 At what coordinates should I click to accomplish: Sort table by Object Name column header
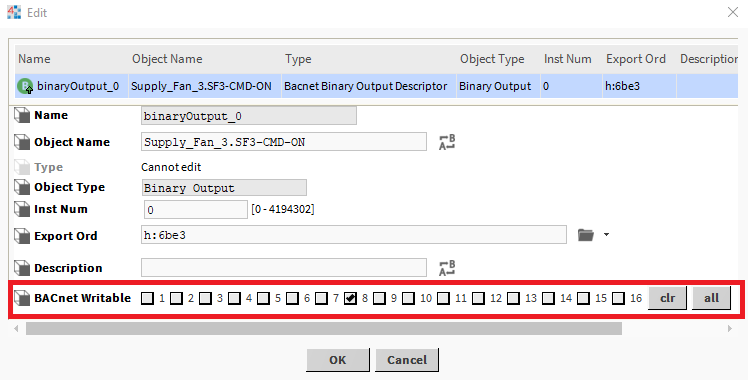tap(167, 59)
